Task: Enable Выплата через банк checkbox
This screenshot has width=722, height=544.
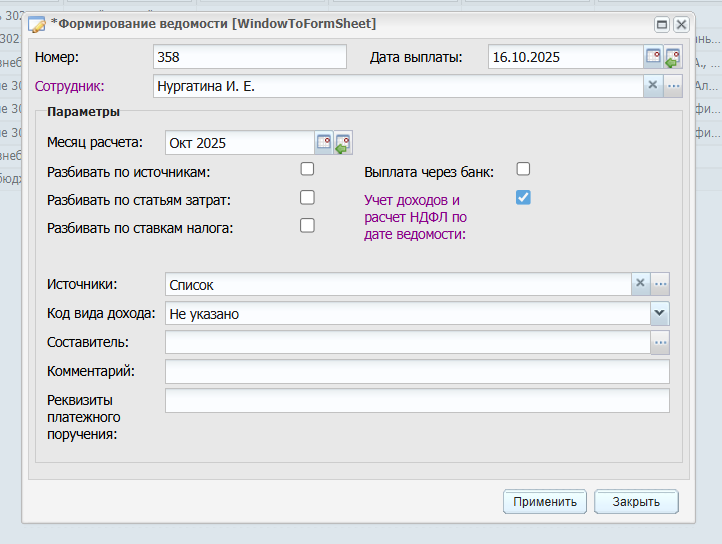Action: click(x=523, y=169)
